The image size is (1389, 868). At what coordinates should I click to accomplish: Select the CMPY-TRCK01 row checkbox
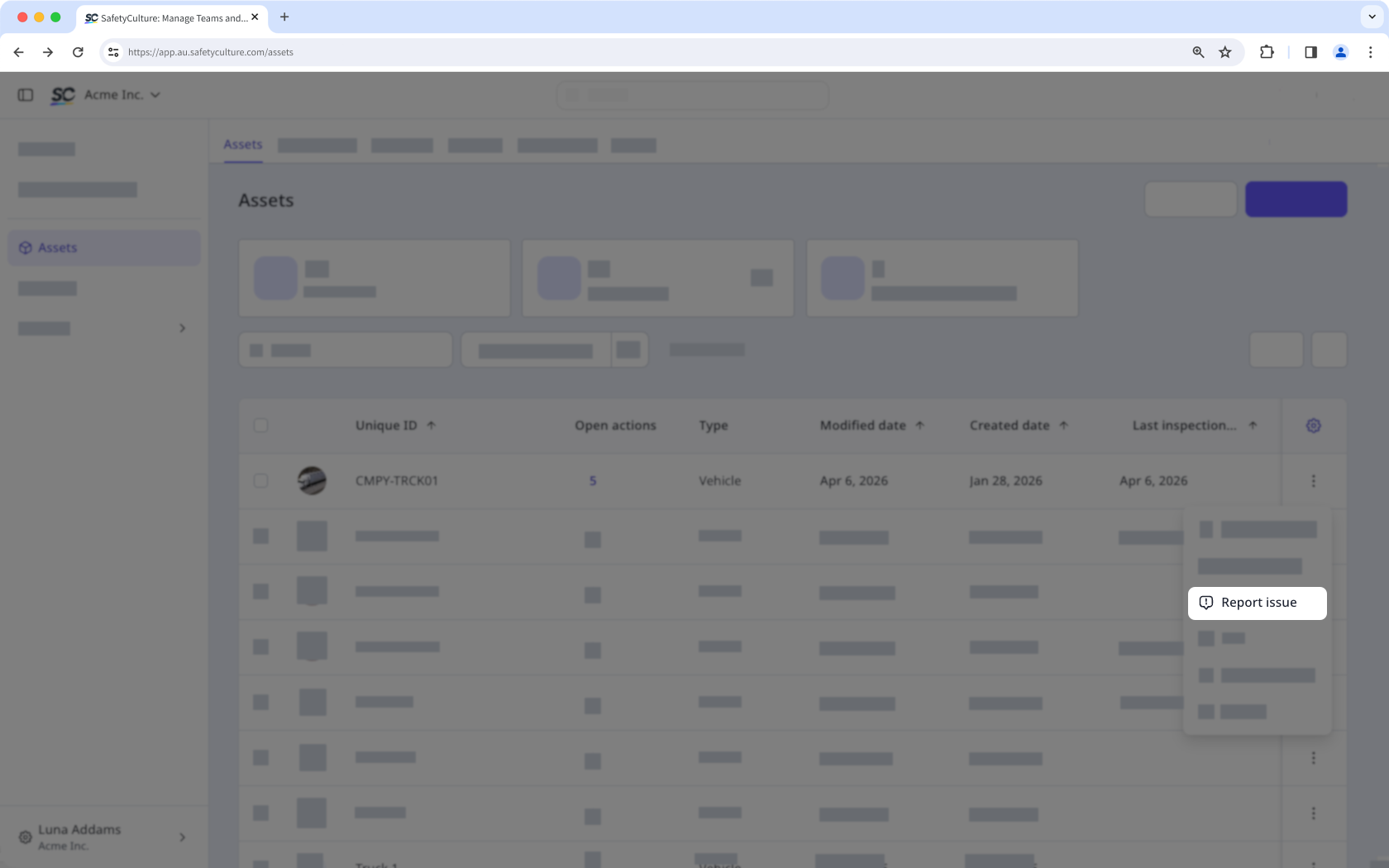[x=261, y=480]
